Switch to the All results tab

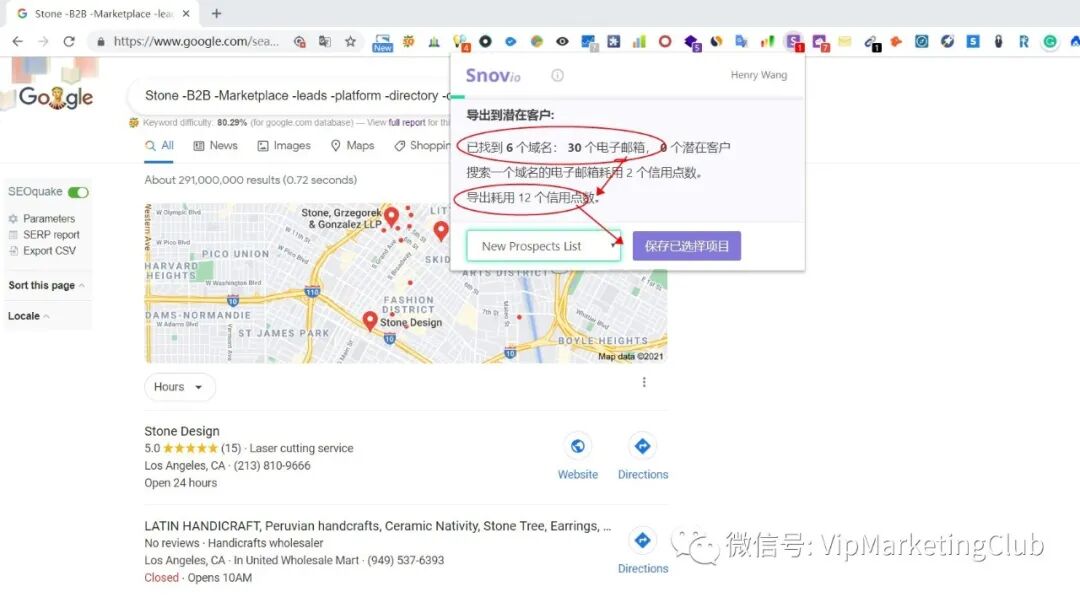pyautogui.click(x=159, y=146)
